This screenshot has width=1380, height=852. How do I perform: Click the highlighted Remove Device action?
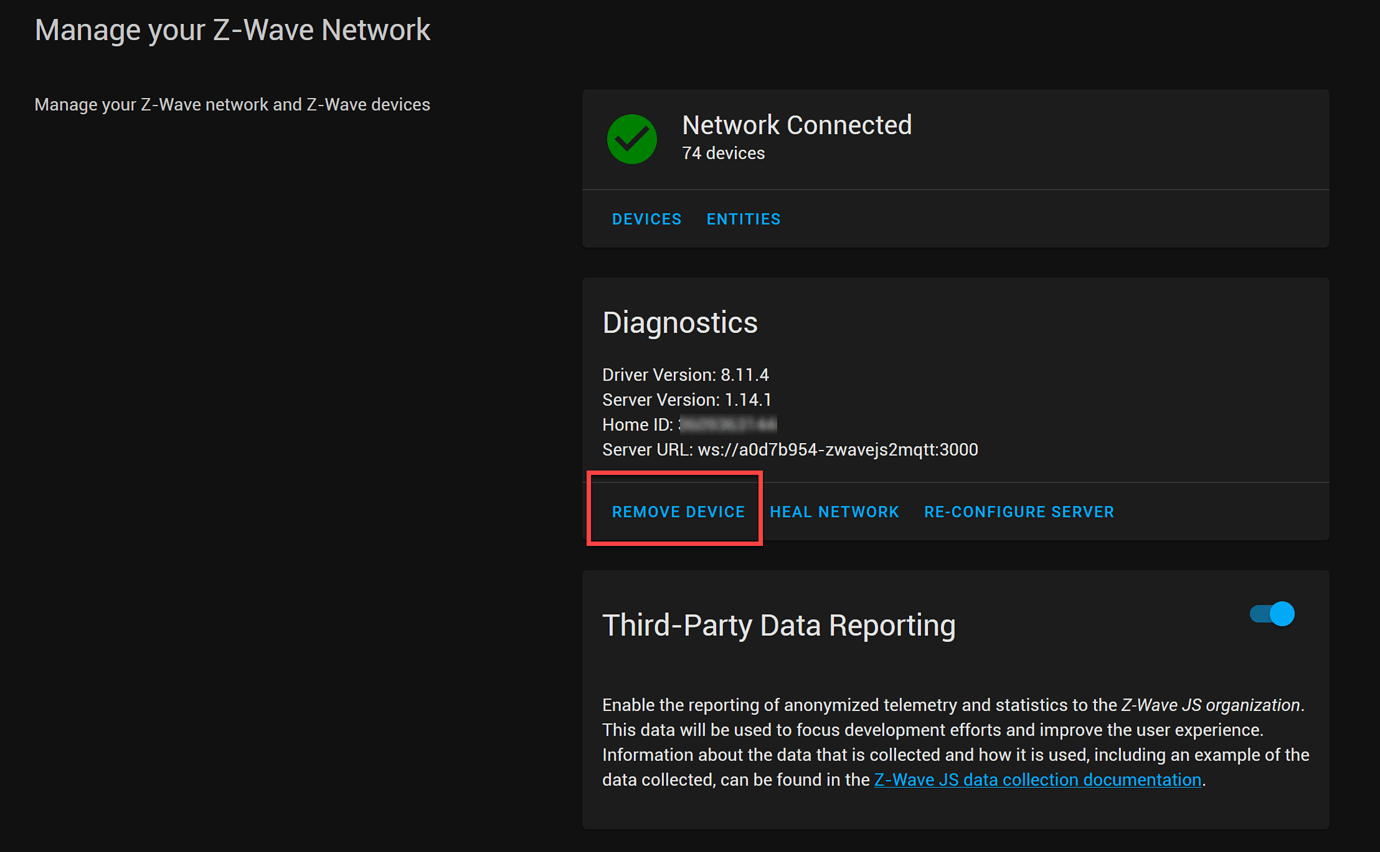pyautogui.click(x=677, y=511)
